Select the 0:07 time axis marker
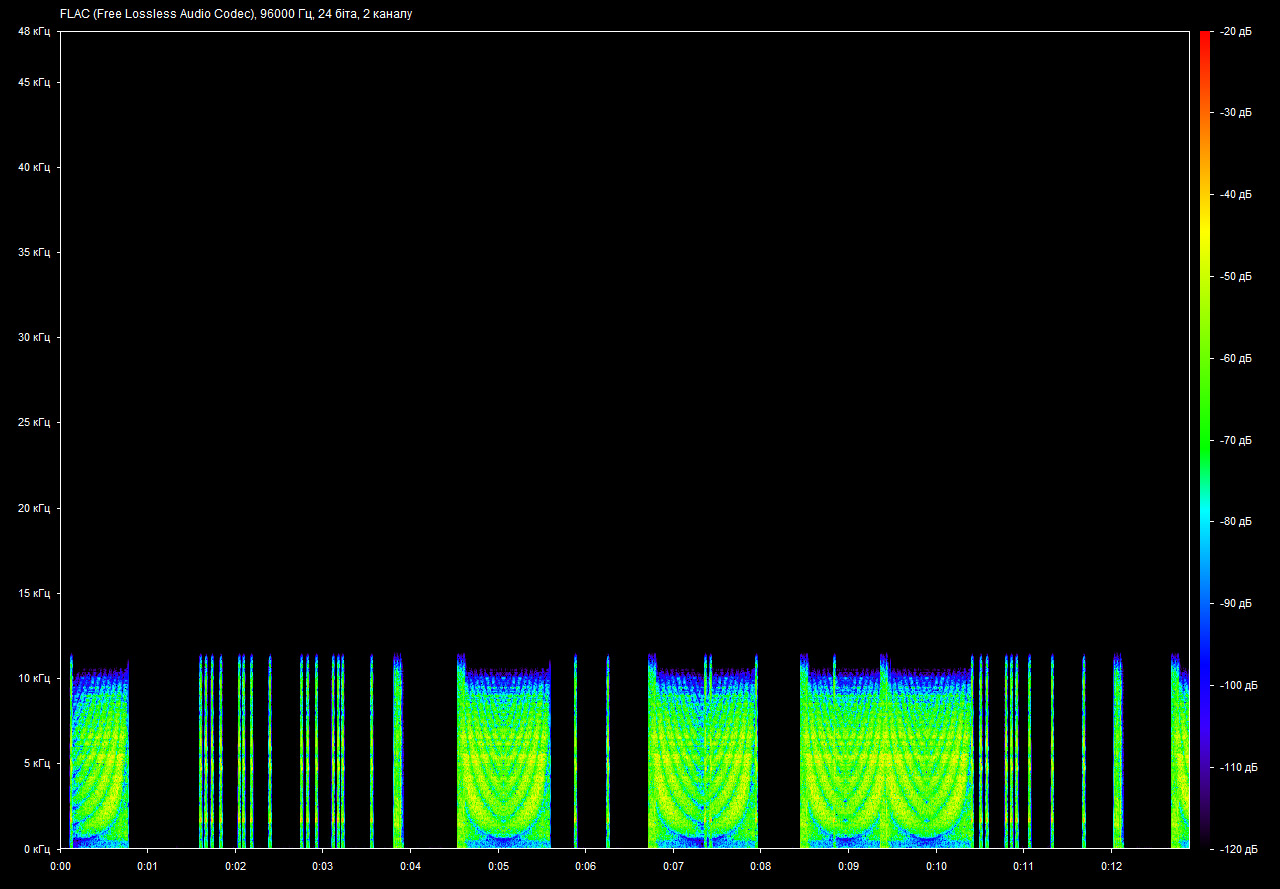 coord(673,866)
